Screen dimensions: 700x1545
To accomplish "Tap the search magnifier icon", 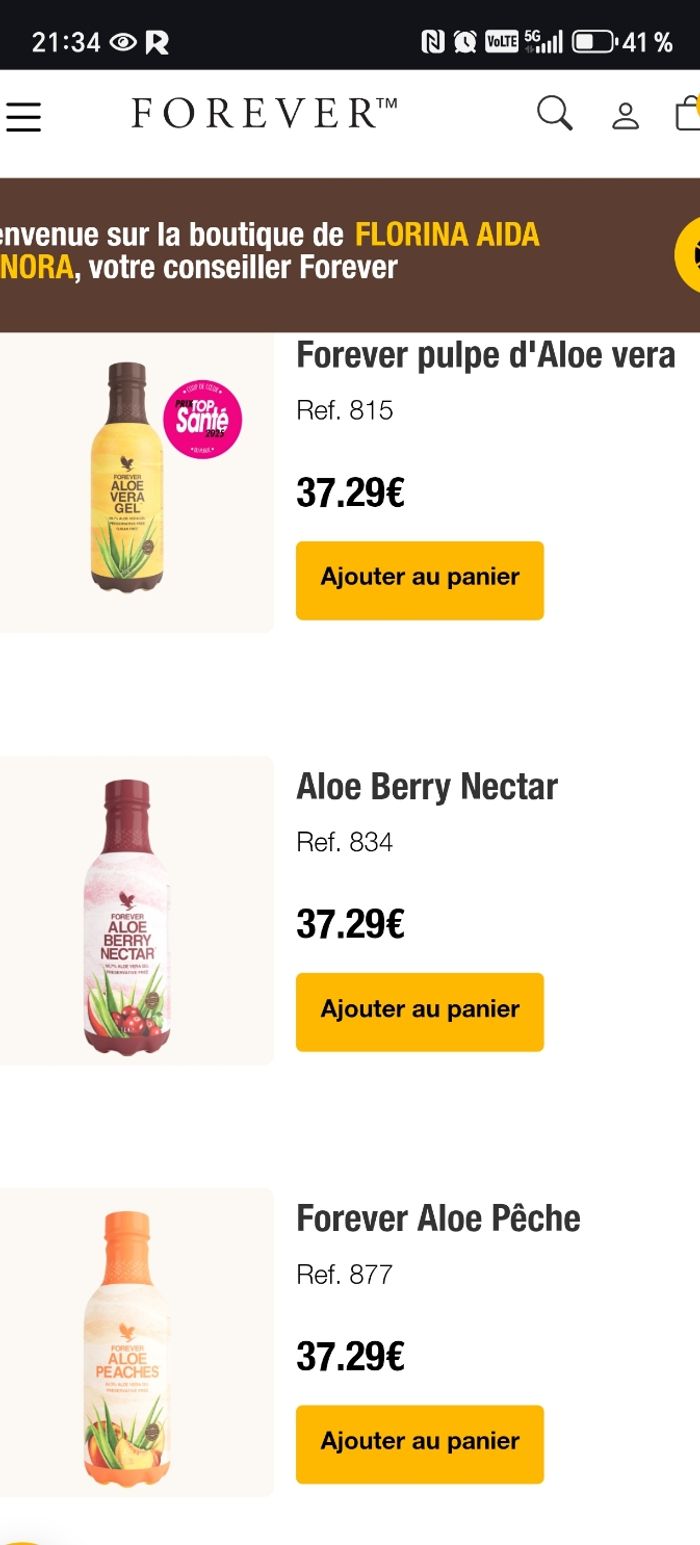I will pyautogui.click(x=554, y=113).
